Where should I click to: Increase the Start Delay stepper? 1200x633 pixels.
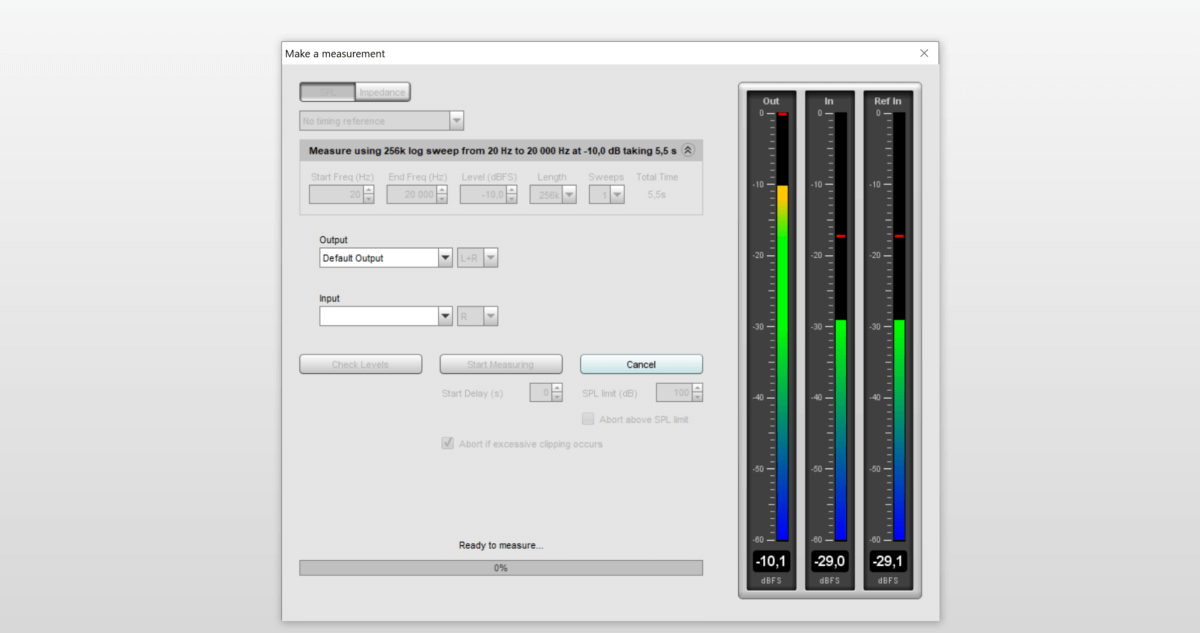tap(557, 388)
